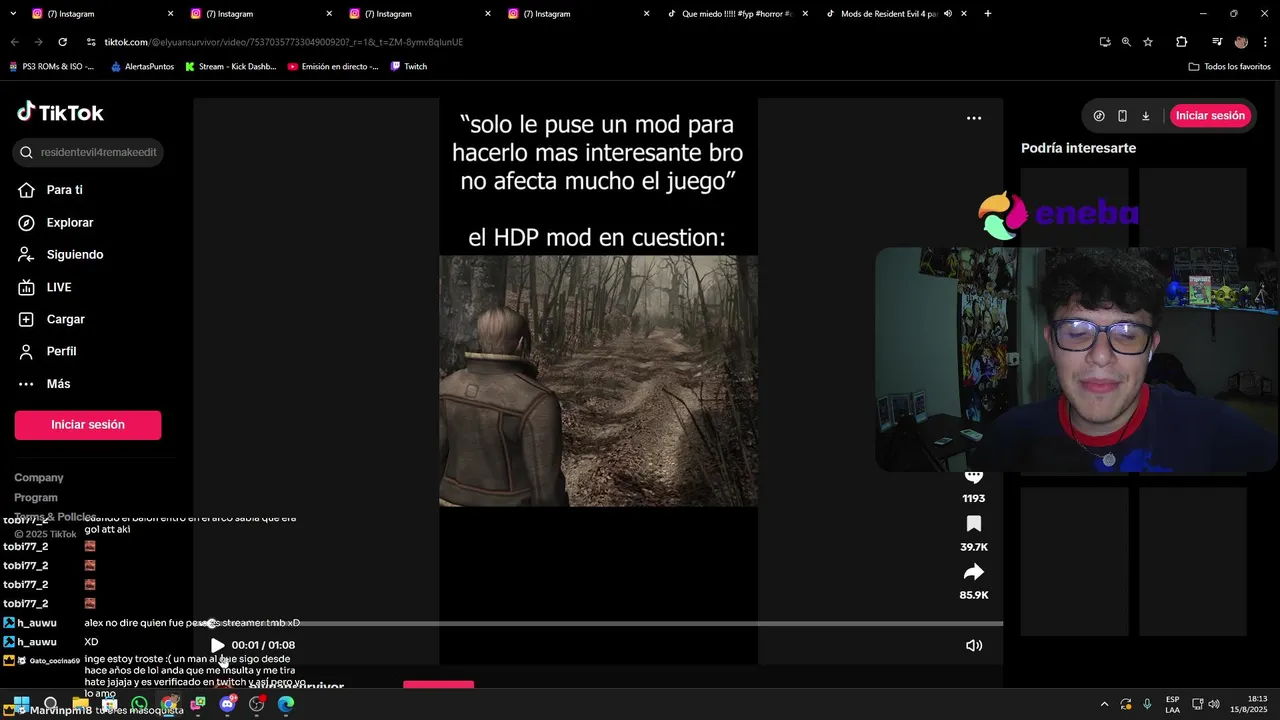1280x720 pixels.
Task: Open Microsoft Edge from the taskbar
Action: tap(286, 704)
